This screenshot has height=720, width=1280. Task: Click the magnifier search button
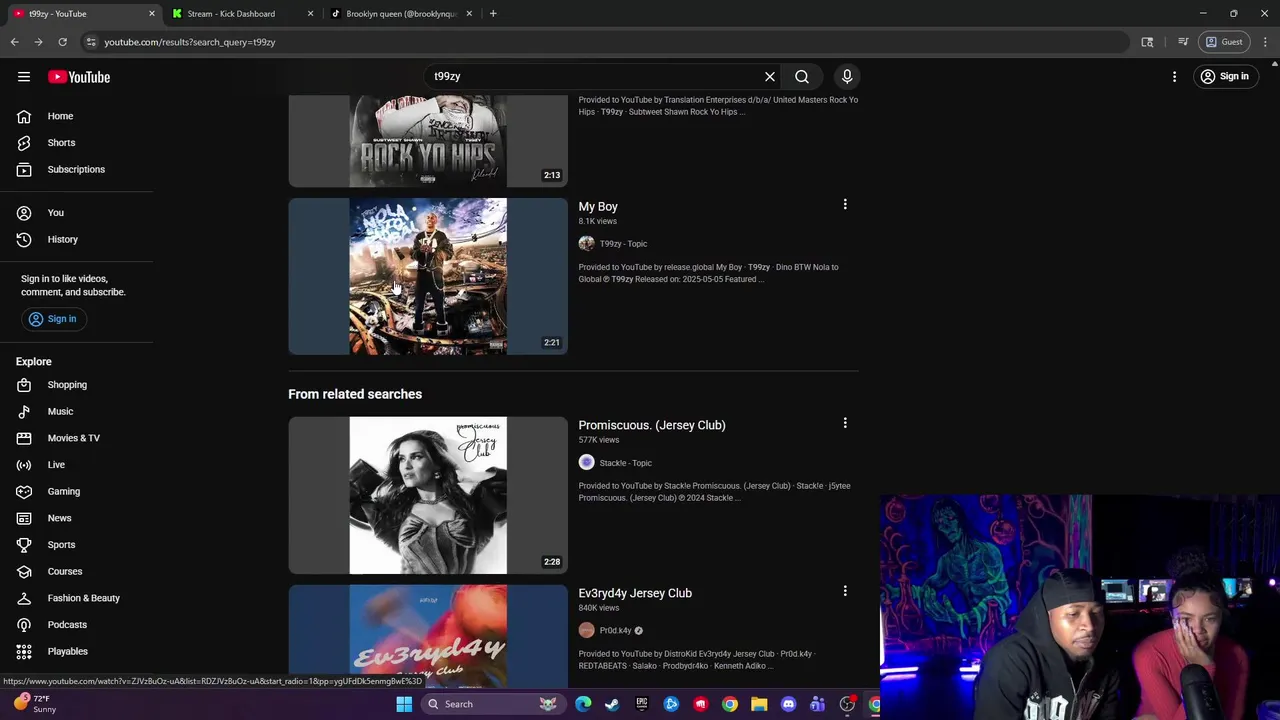pos(802,76)
